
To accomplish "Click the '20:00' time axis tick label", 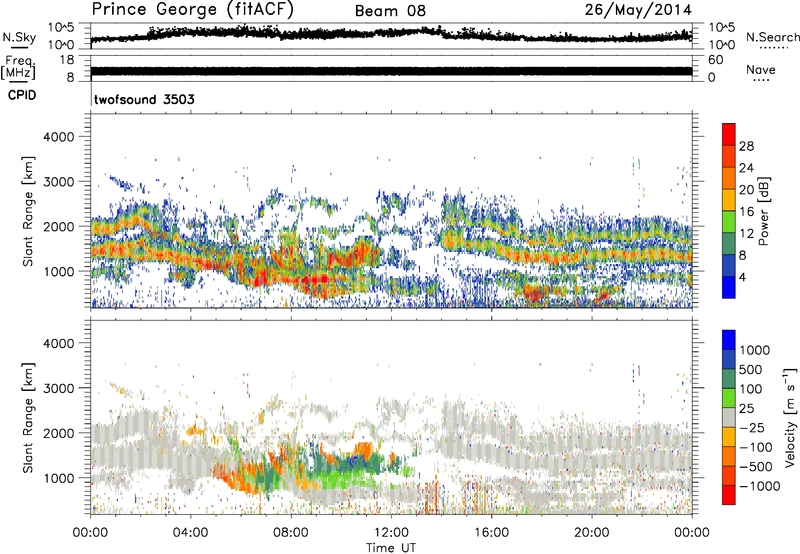I will (592, 533).
